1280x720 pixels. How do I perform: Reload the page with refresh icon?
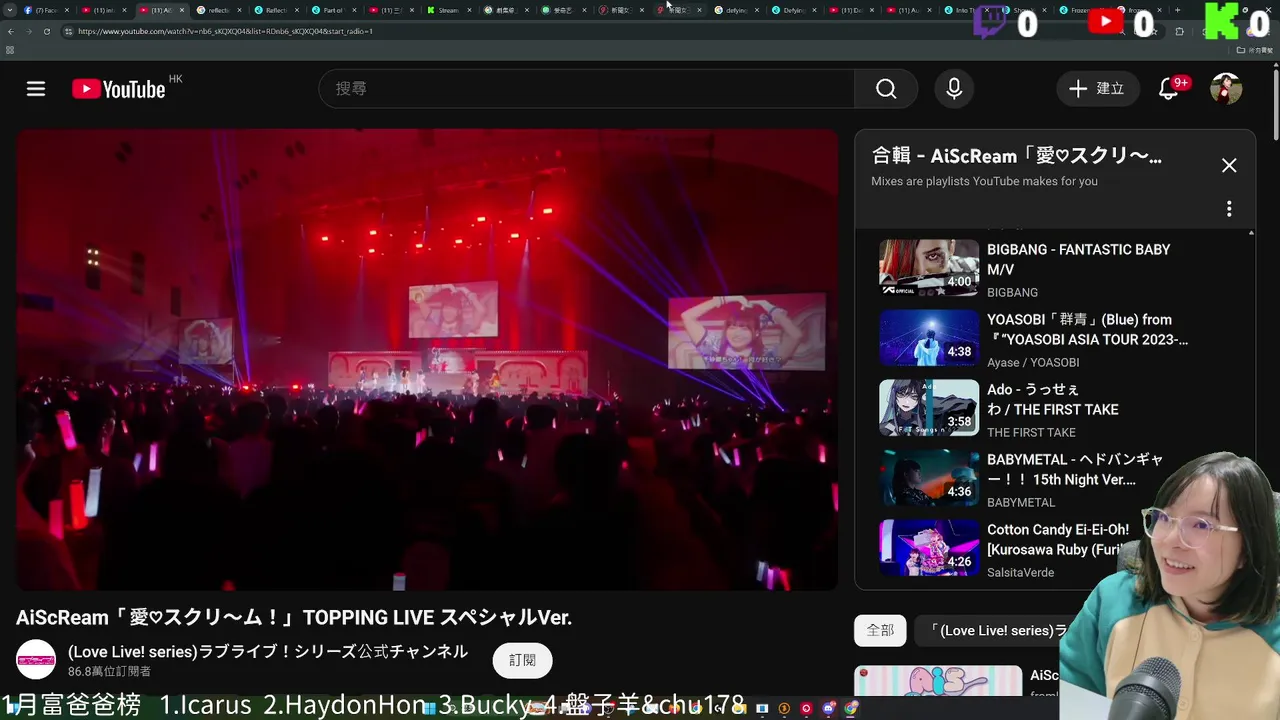click(46, 31)
